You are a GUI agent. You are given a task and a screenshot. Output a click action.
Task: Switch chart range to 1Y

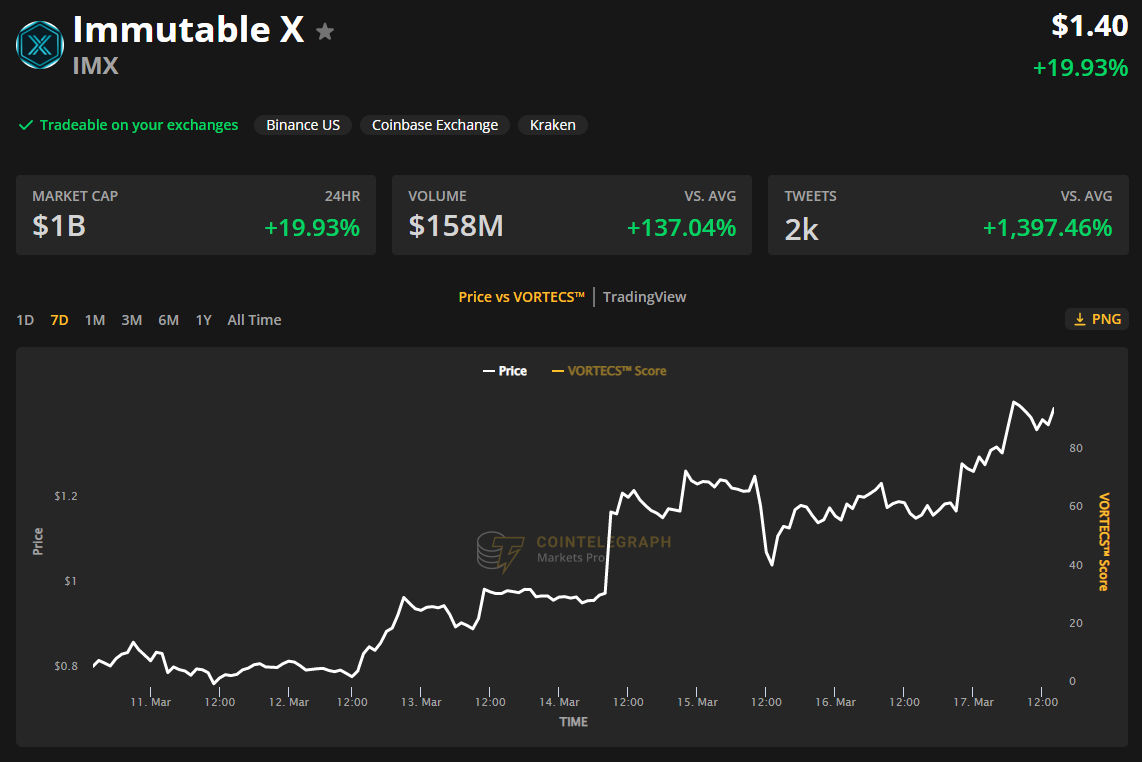click(x=204, y=320)
